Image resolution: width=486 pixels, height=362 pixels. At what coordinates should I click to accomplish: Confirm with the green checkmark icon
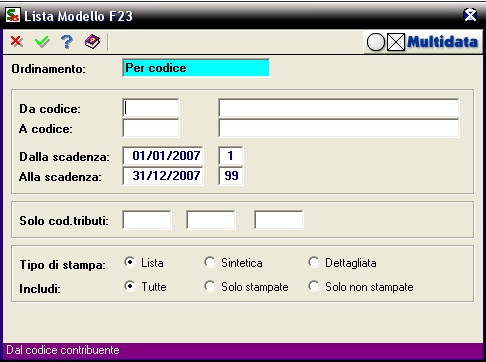click(42, 42)
